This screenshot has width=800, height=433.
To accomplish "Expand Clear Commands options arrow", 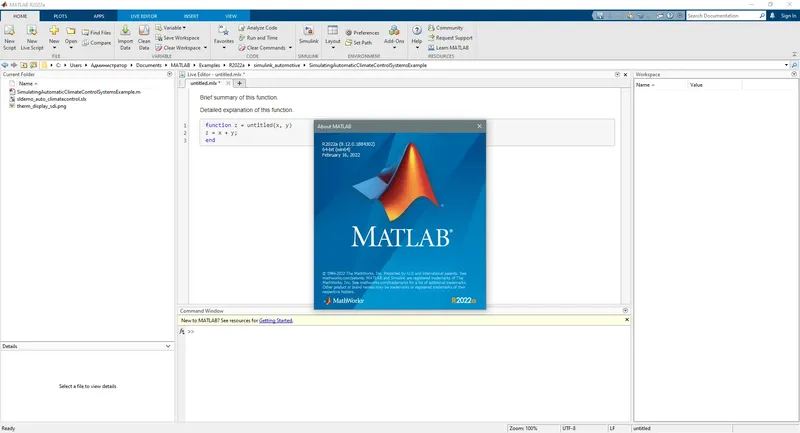I will [x=290, y=48].
